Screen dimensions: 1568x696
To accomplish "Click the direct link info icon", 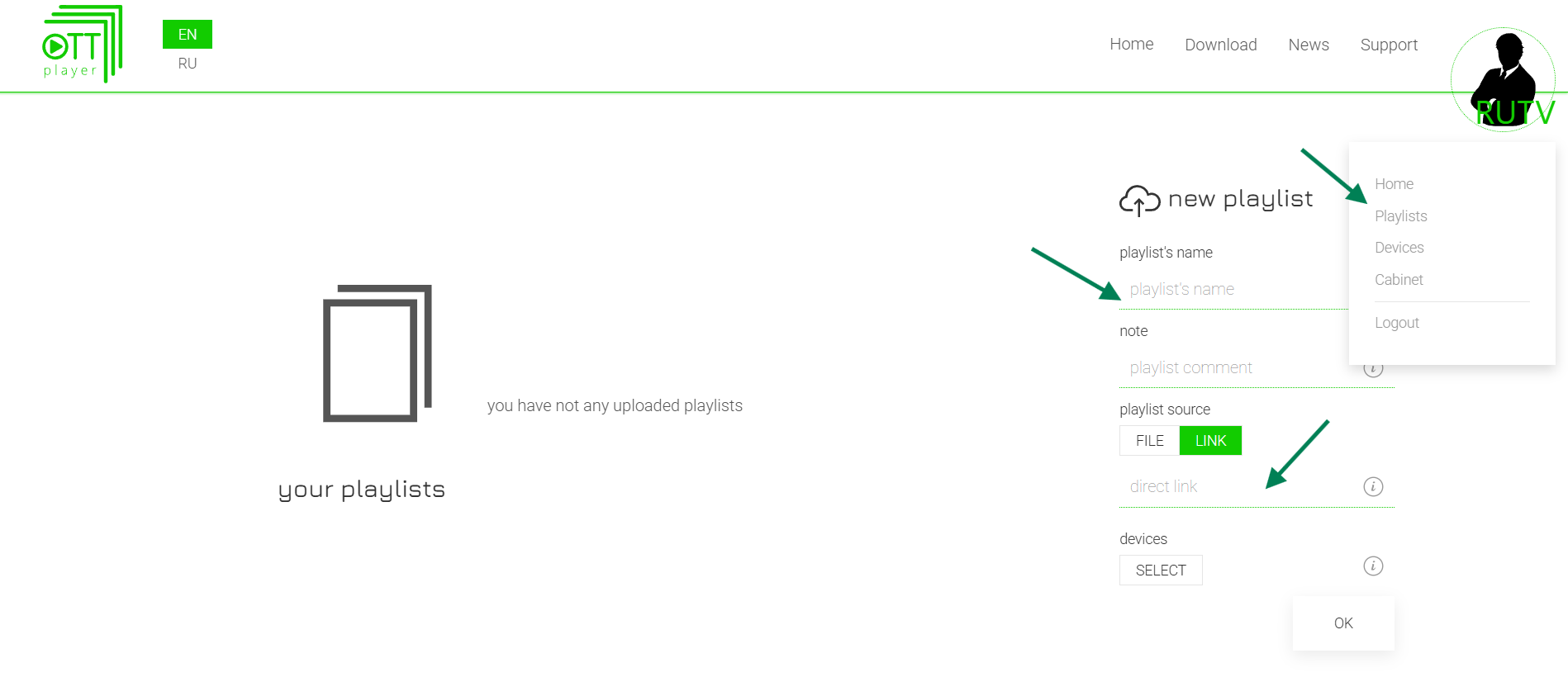I will (1372, 486).
